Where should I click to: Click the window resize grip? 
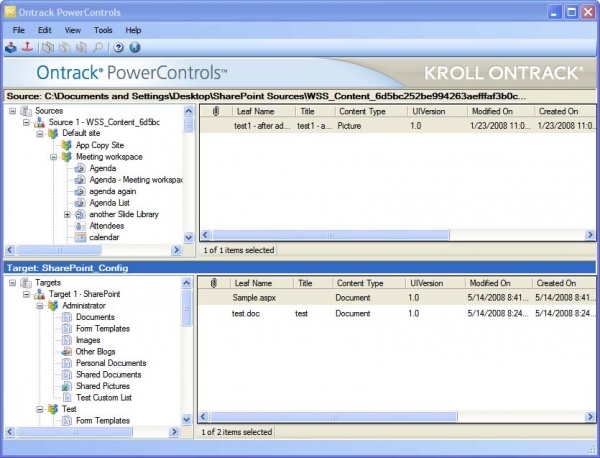[x=591, y=449]
